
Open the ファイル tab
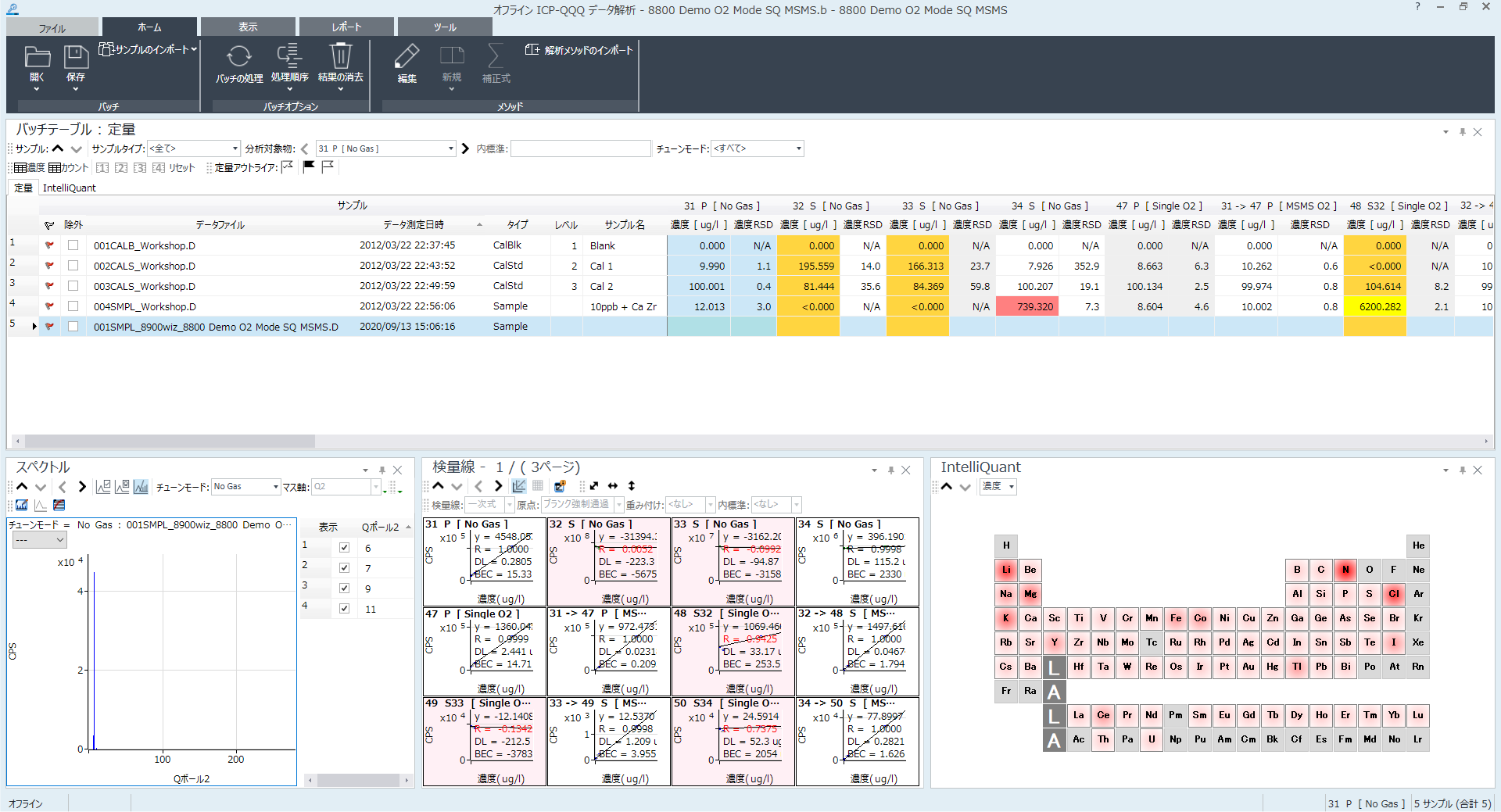52,27
